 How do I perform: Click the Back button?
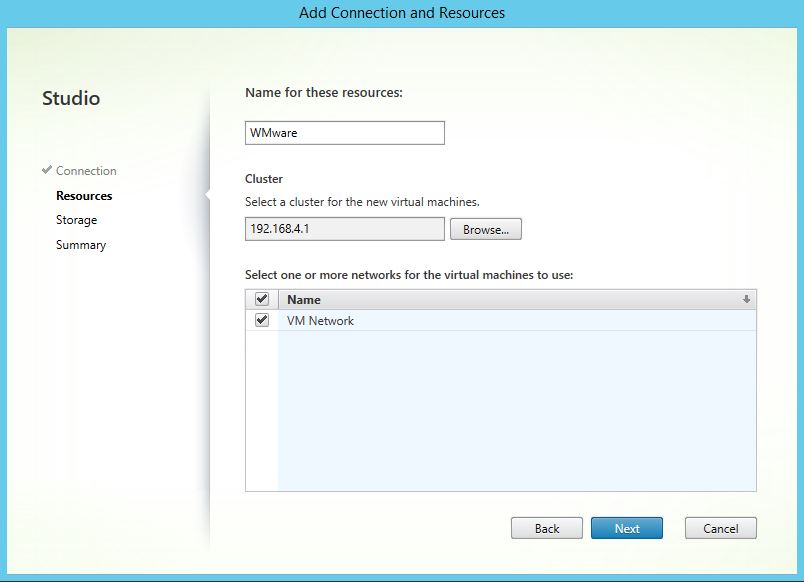coord(546,528)
